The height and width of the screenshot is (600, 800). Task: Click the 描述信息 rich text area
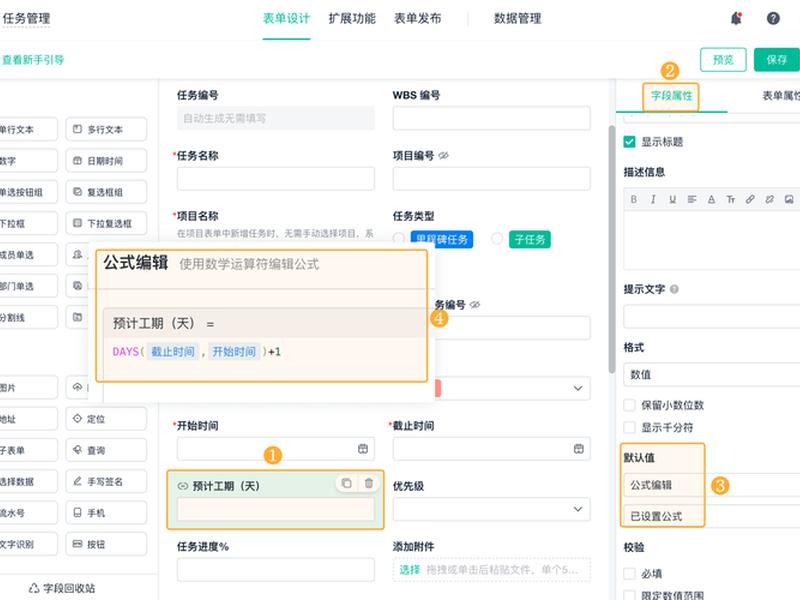pos(712,240)
